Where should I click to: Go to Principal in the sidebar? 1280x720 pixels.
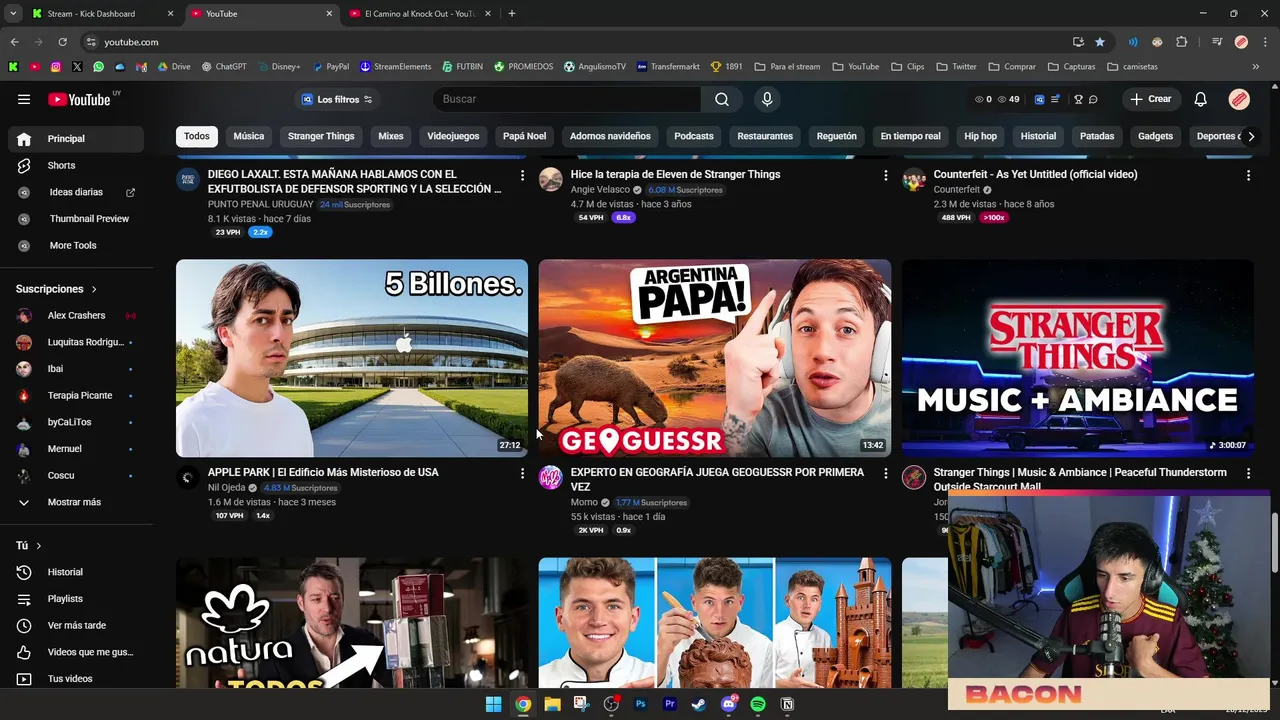pyautogui.click(x=78, y=139)
